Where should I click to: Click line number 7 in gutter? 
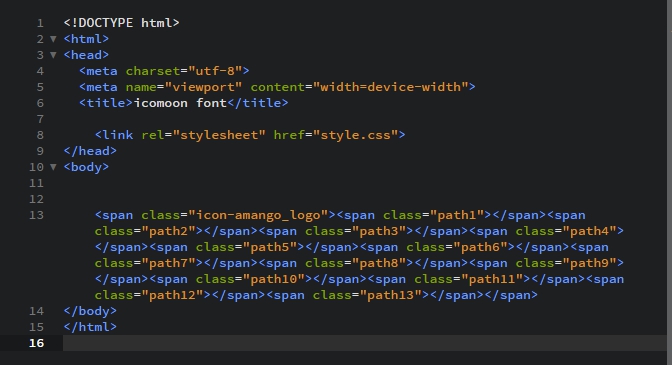(x=40, y=119)
